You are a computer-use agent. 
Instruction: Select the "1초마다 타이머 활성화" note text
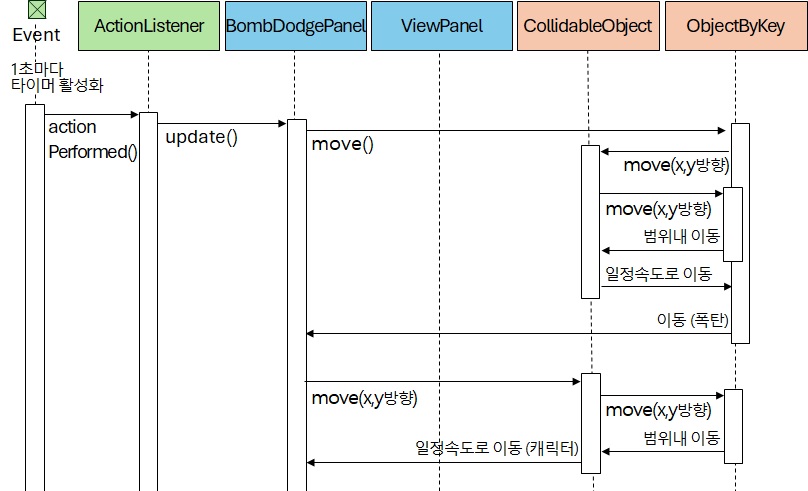pyautogui.click(x=57, y=77)
